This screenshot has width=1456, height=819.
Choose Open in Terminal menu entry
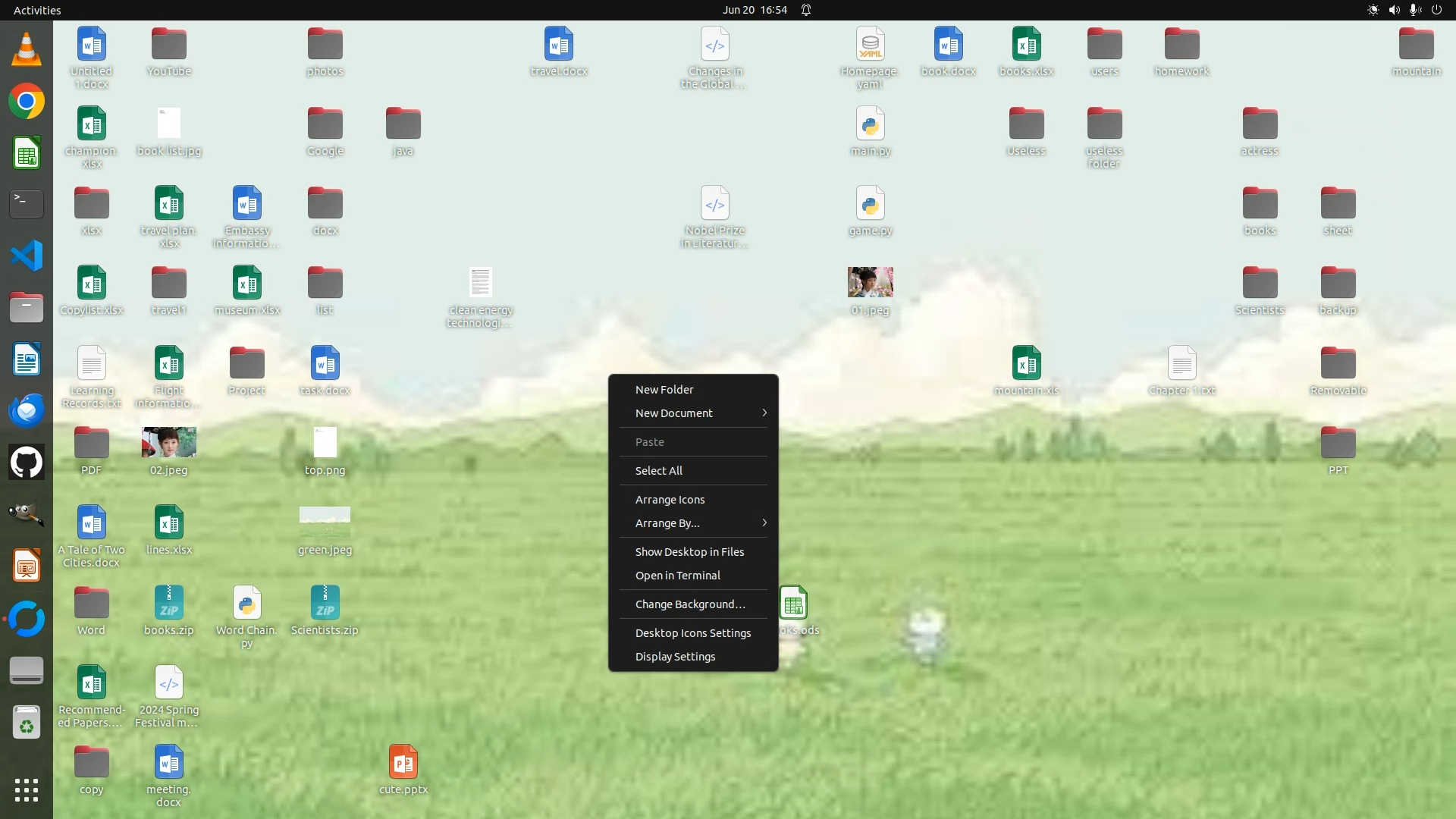click(x=677, y=576)
